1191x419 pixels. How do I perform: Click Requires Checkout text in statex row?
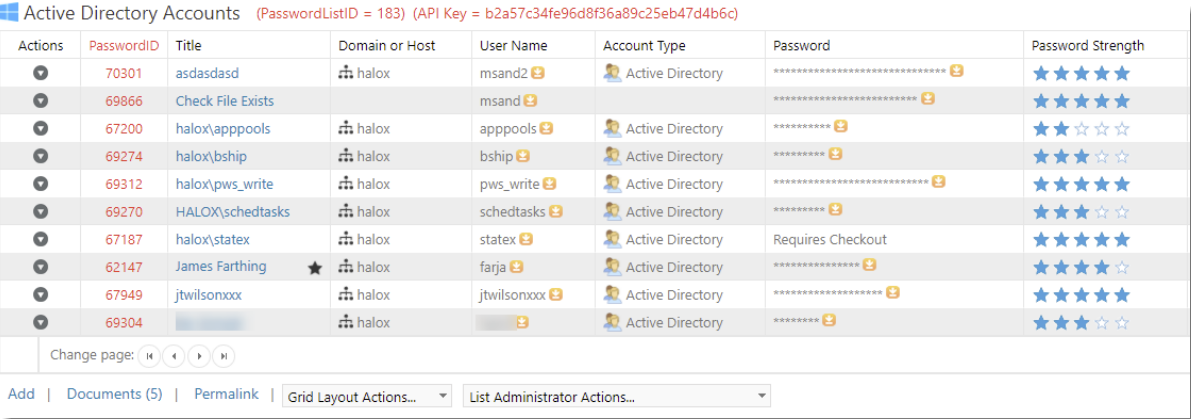830,240
